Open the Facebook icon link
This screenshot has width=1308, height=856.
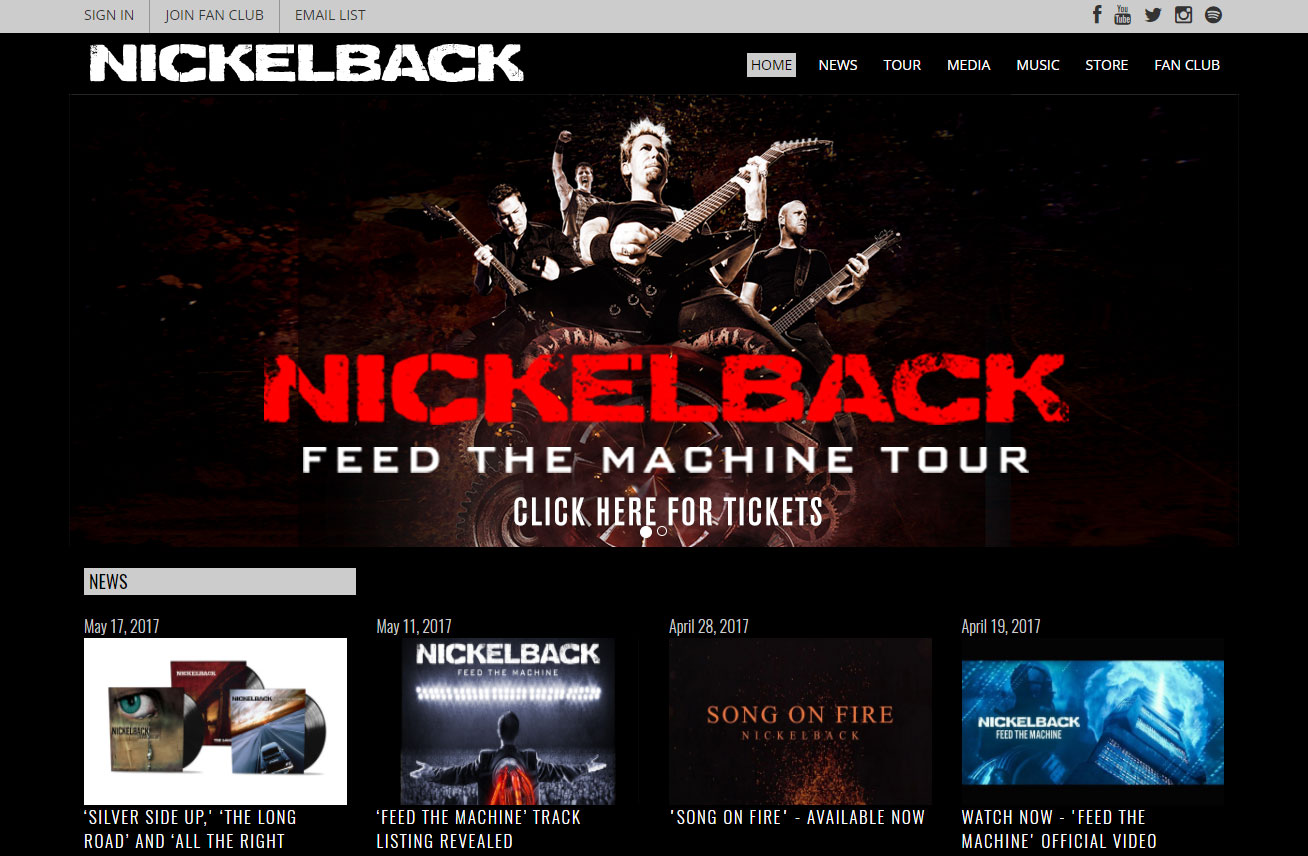[1097, 15]
